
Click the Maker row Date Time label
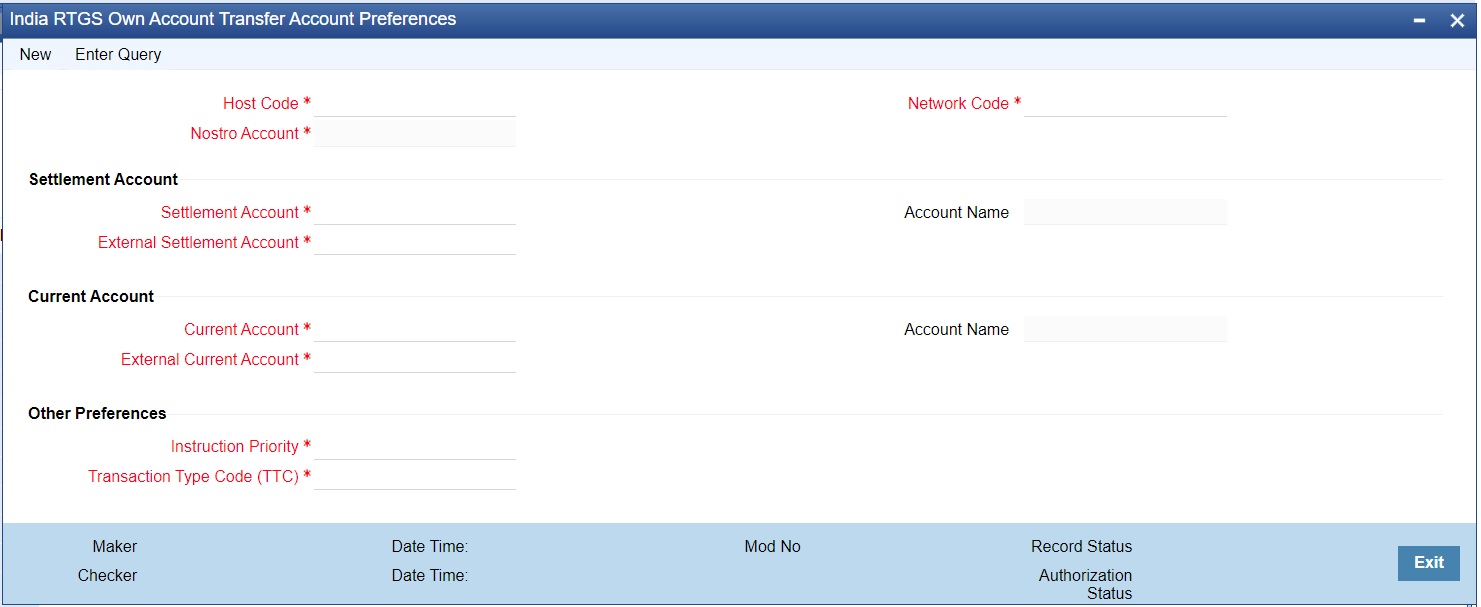(430, 546)
